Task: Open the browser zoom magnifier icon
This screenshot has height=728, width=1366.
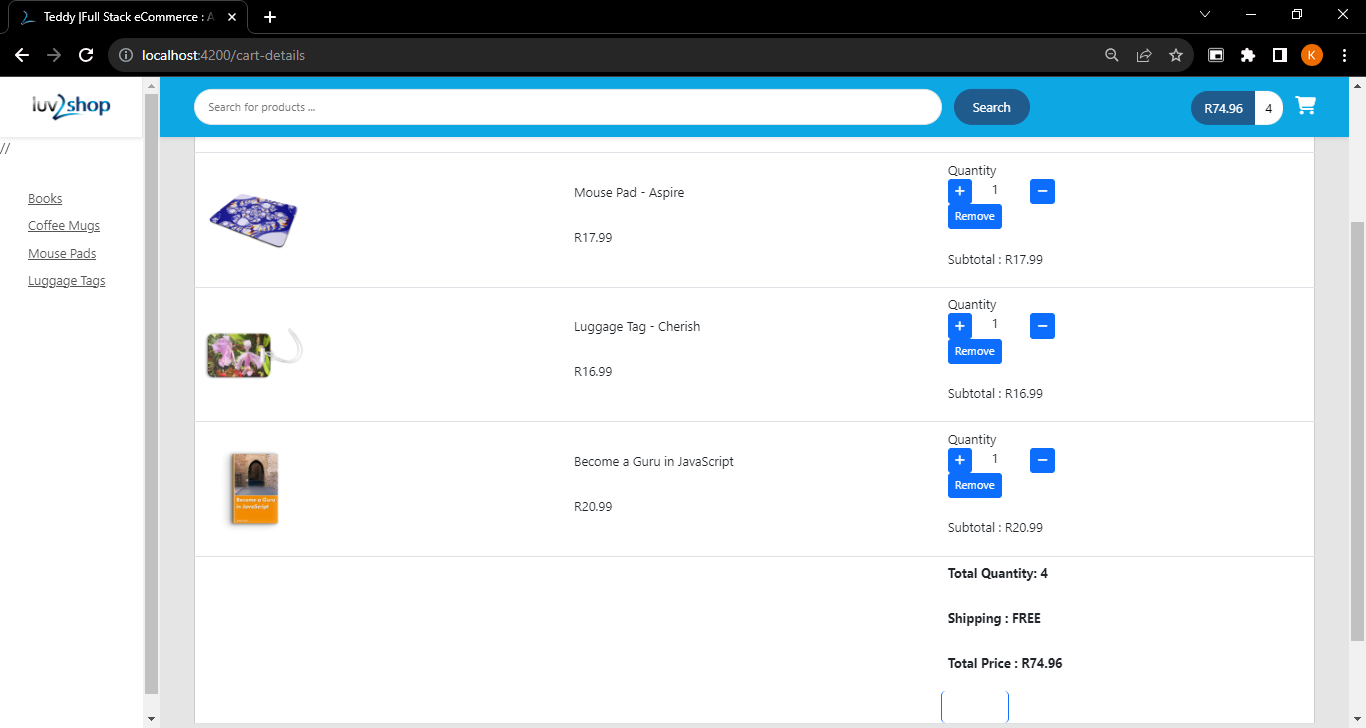Action: (1111, 55)
